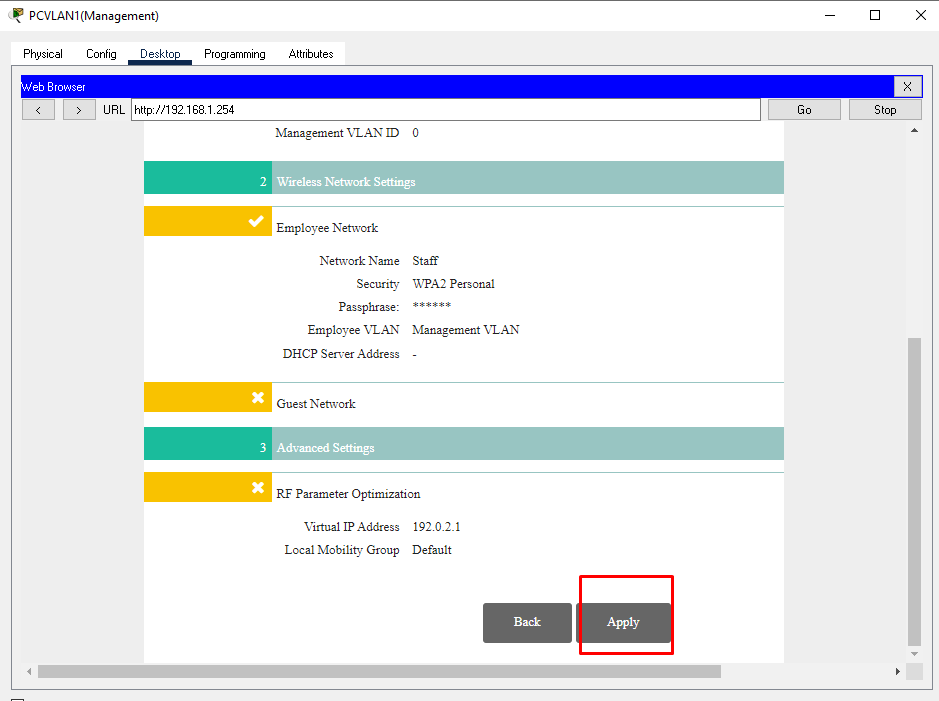Click the horizontal scrollbar thumb
The height and width of the screenshot is (701, 939).
point(379,672)
